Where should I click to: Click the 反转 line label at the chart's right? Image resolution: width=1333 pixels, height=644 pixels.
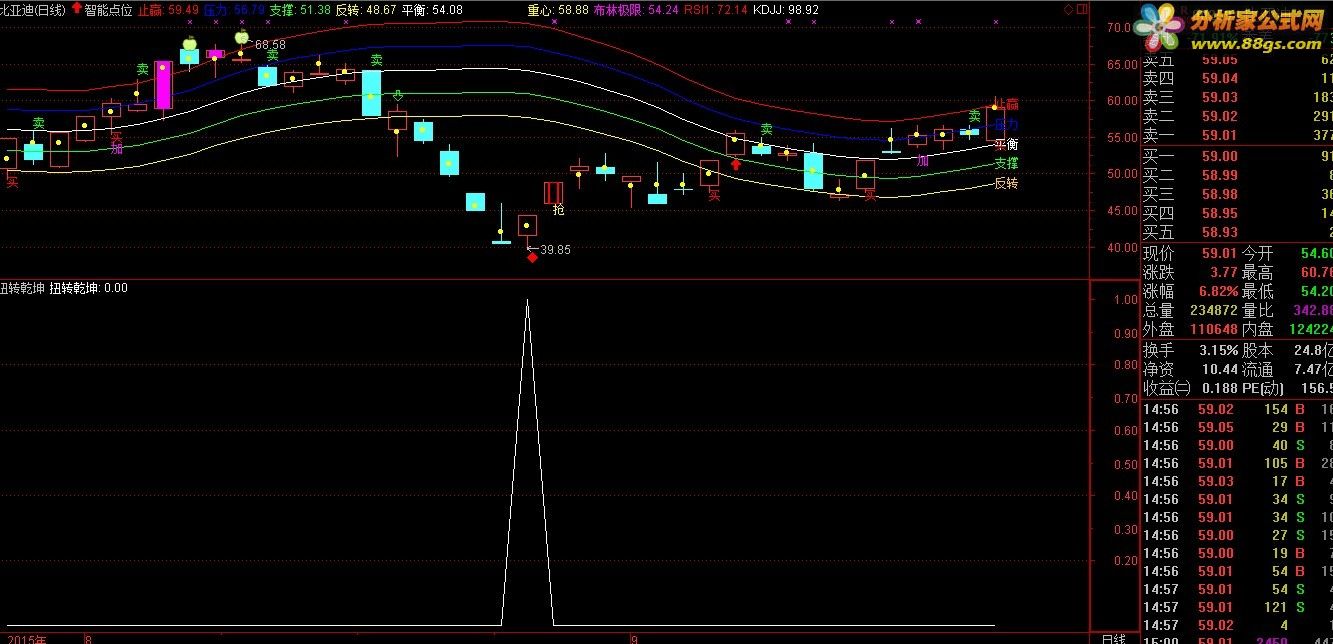tap(1006, 183)
